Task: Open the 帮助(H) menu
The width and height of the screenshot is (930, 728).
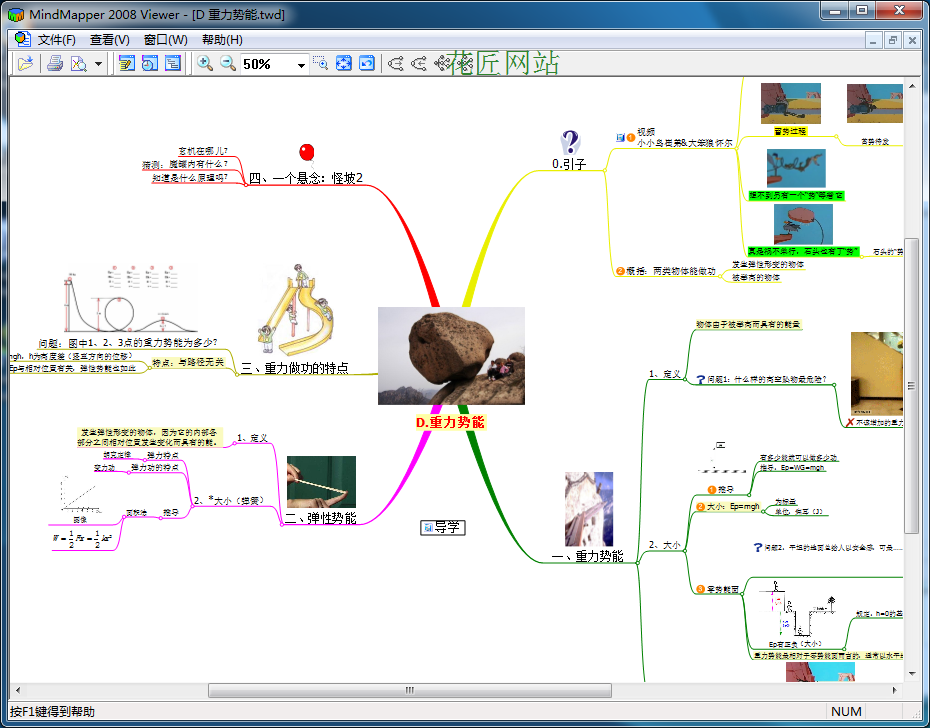Action: (x=222, y=40)
